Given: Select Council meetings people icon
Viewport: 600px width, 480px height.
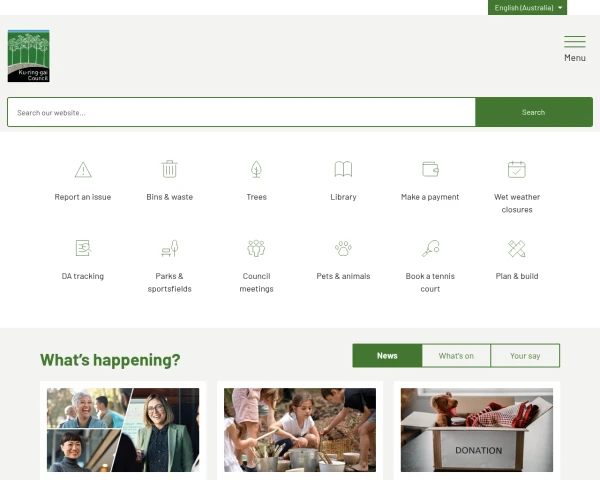Looking at the screenshot, I should 256,248.
